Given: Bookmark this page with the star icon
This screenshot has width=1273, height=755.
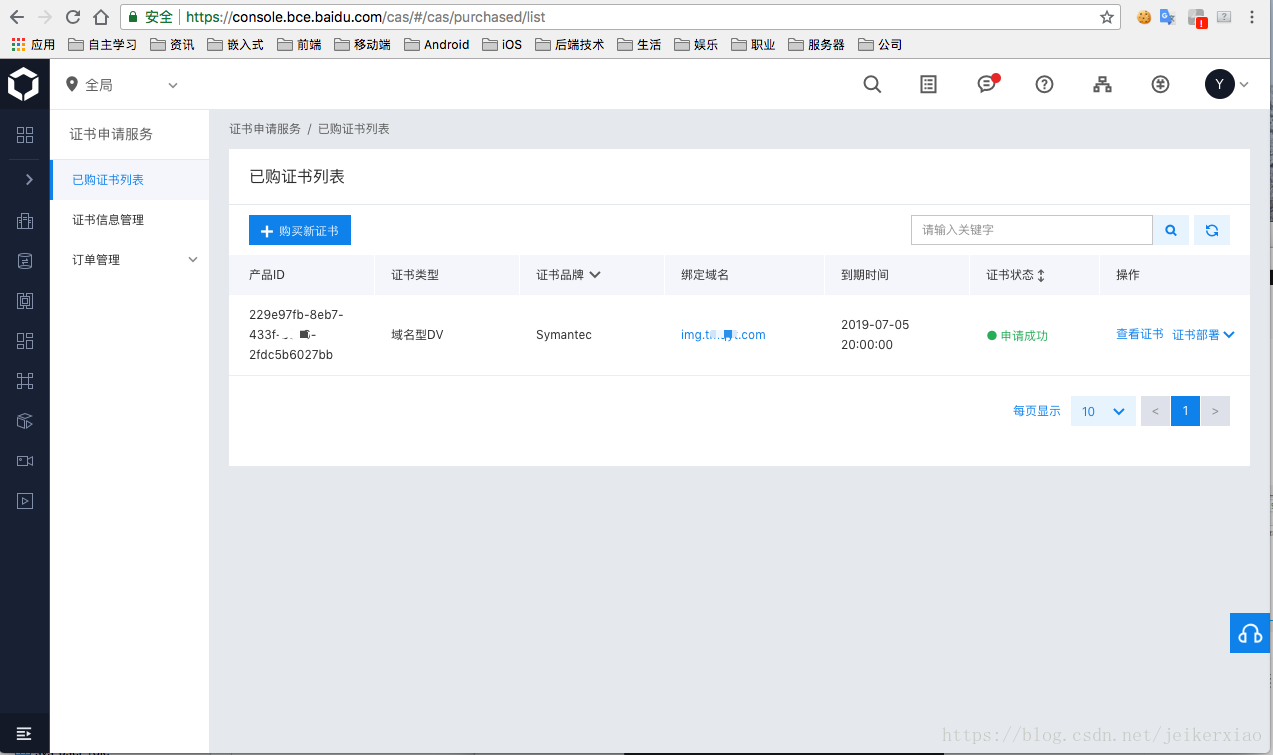Looking at the screenshot, I should pos(1107,17).
